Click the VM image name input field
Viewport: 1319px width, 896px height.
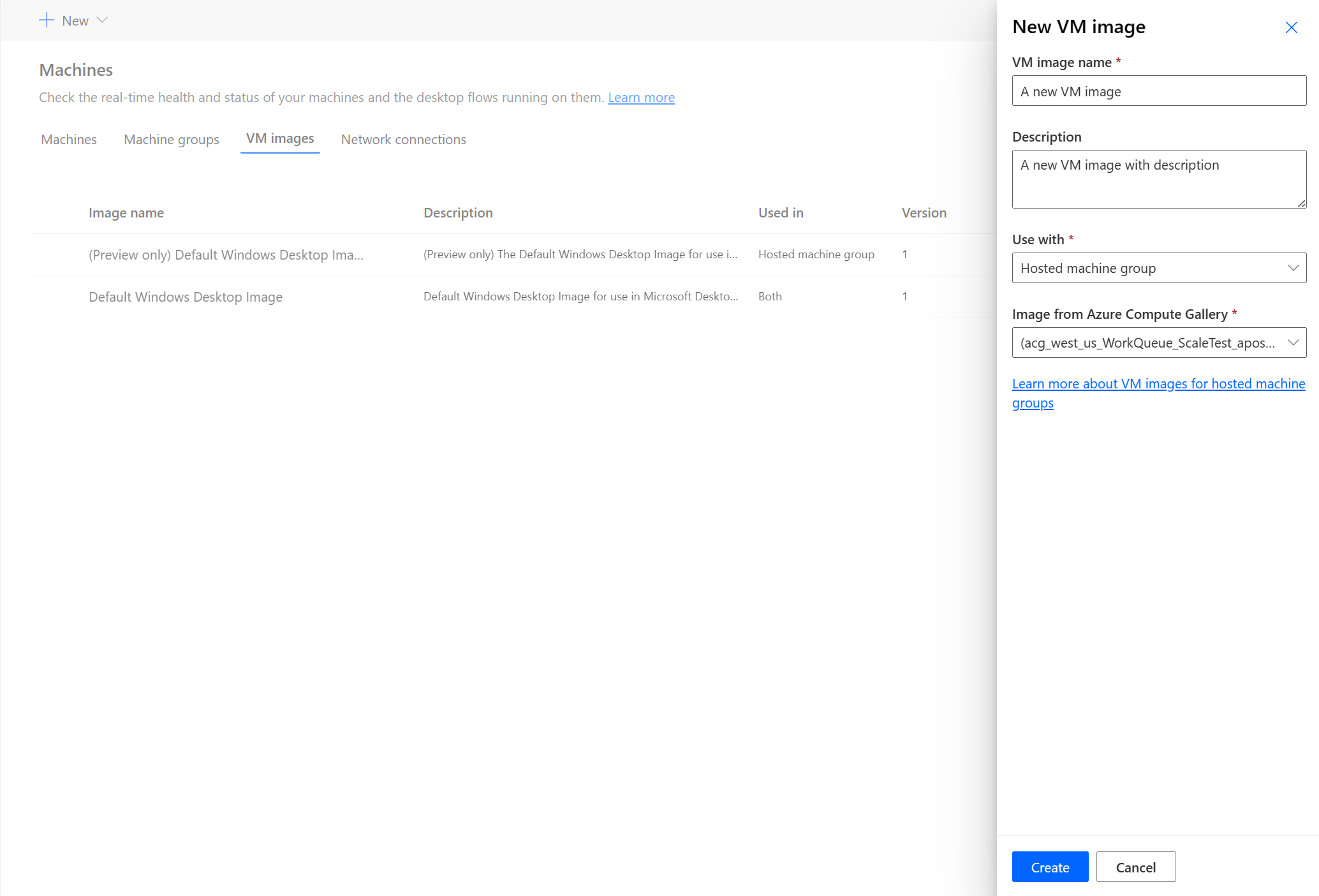pyautogui.click(x=1159, y=91)
